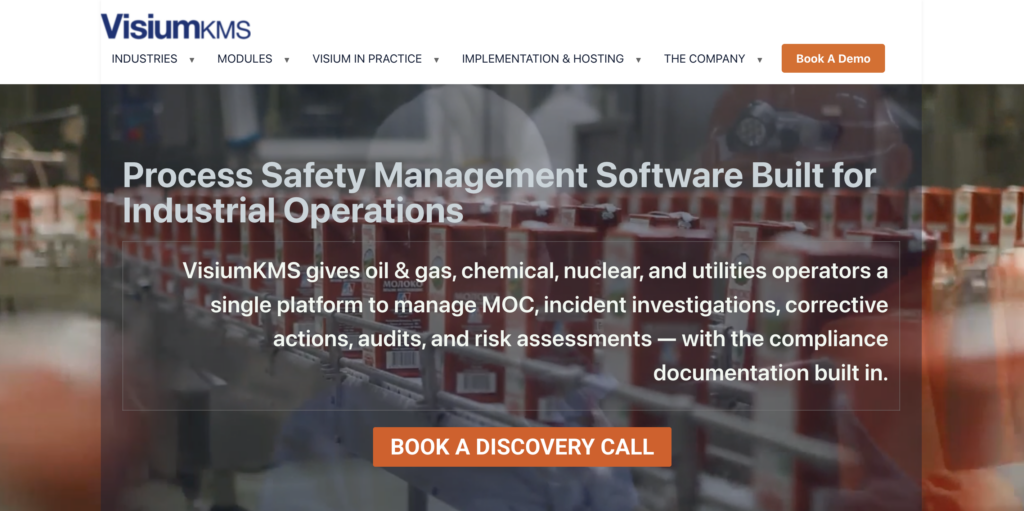Click the Process Safety Management Software headline

click(499, 193)
